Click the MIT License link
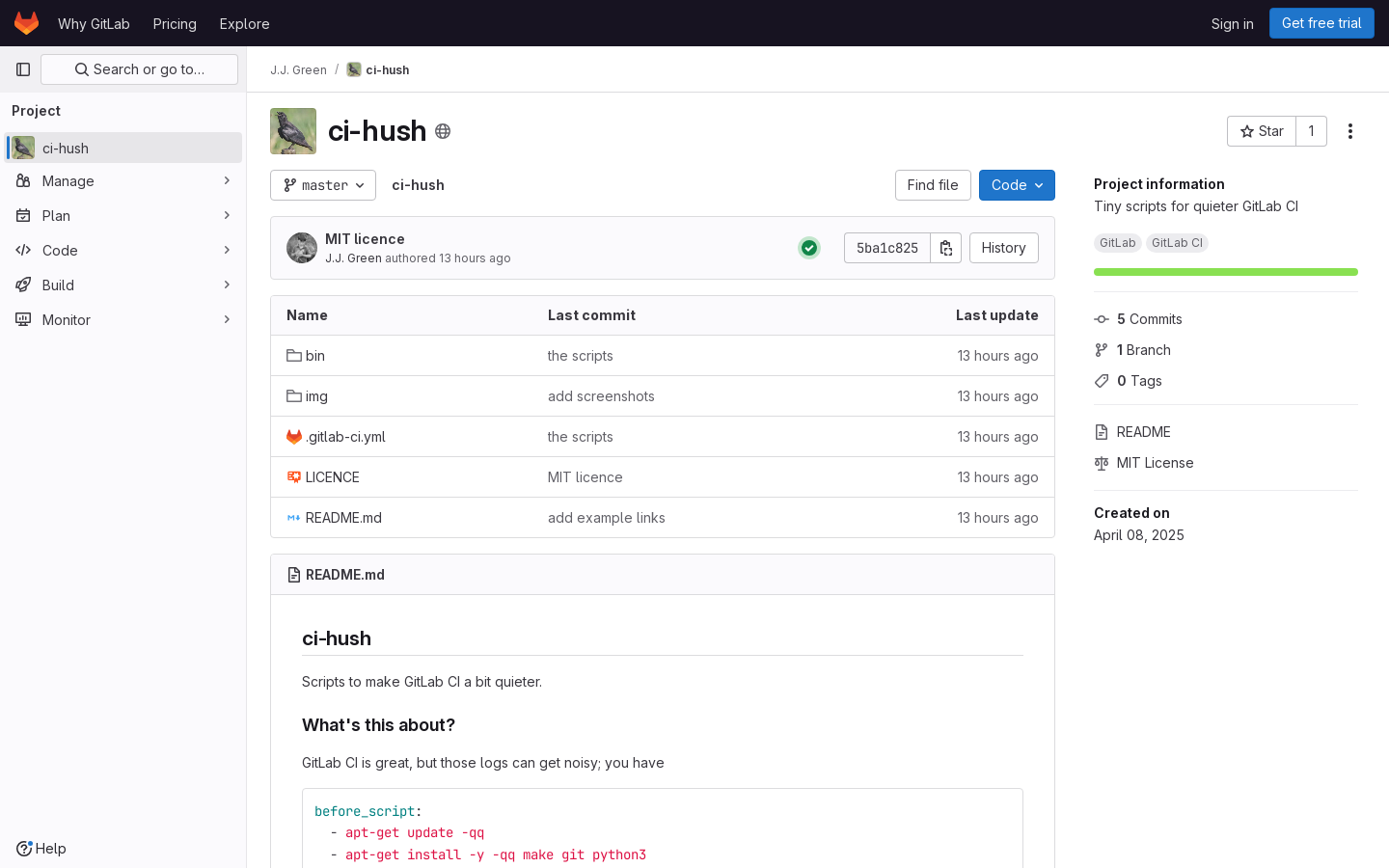1389x868 pixels. (1155, 463)
